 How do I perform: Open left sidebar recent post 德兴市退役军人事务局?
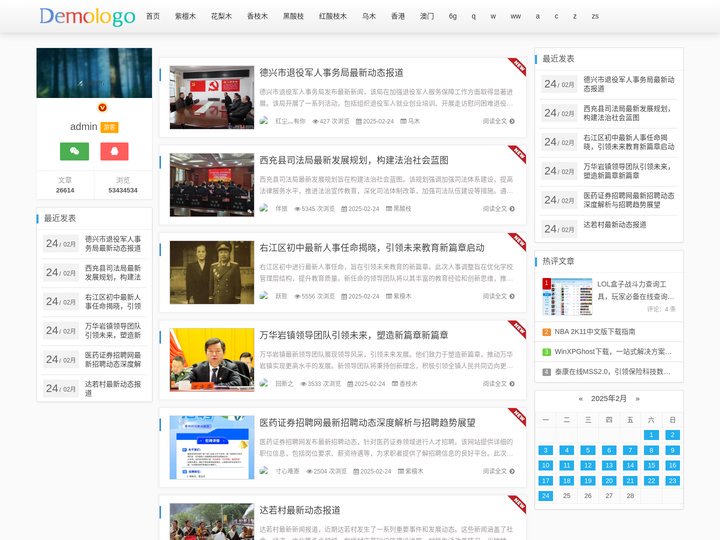click(113, 244)
